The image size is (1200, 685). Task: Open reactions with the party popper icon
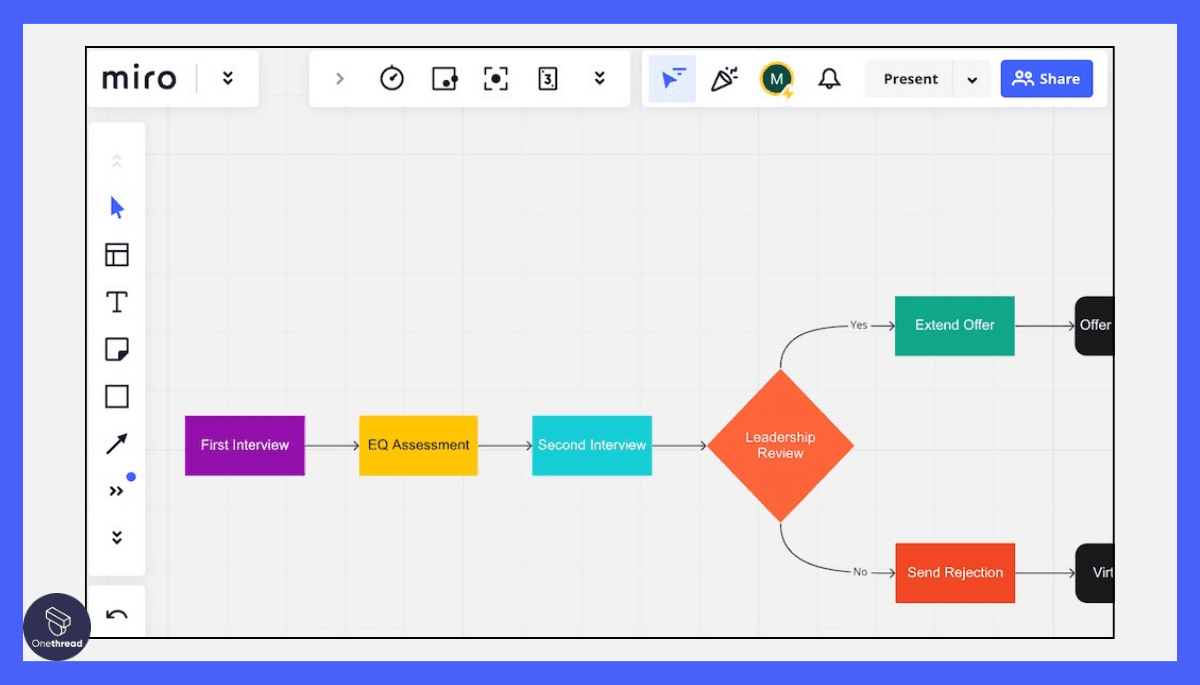pyautogui.click(x=724, y=78)
